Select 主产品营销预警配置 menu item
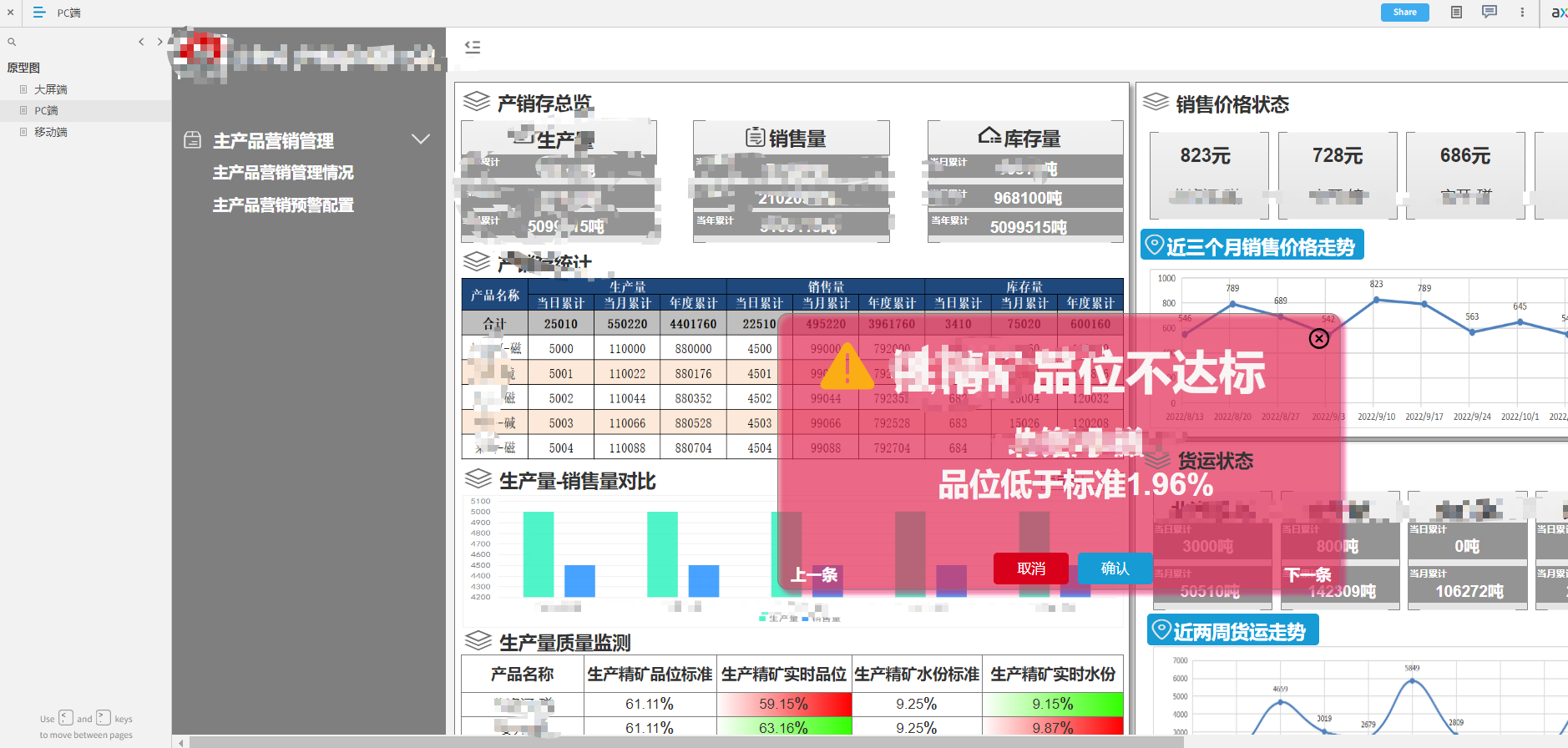The height and width of the screenshot is (748, 1568). click(x=283, y=205)
